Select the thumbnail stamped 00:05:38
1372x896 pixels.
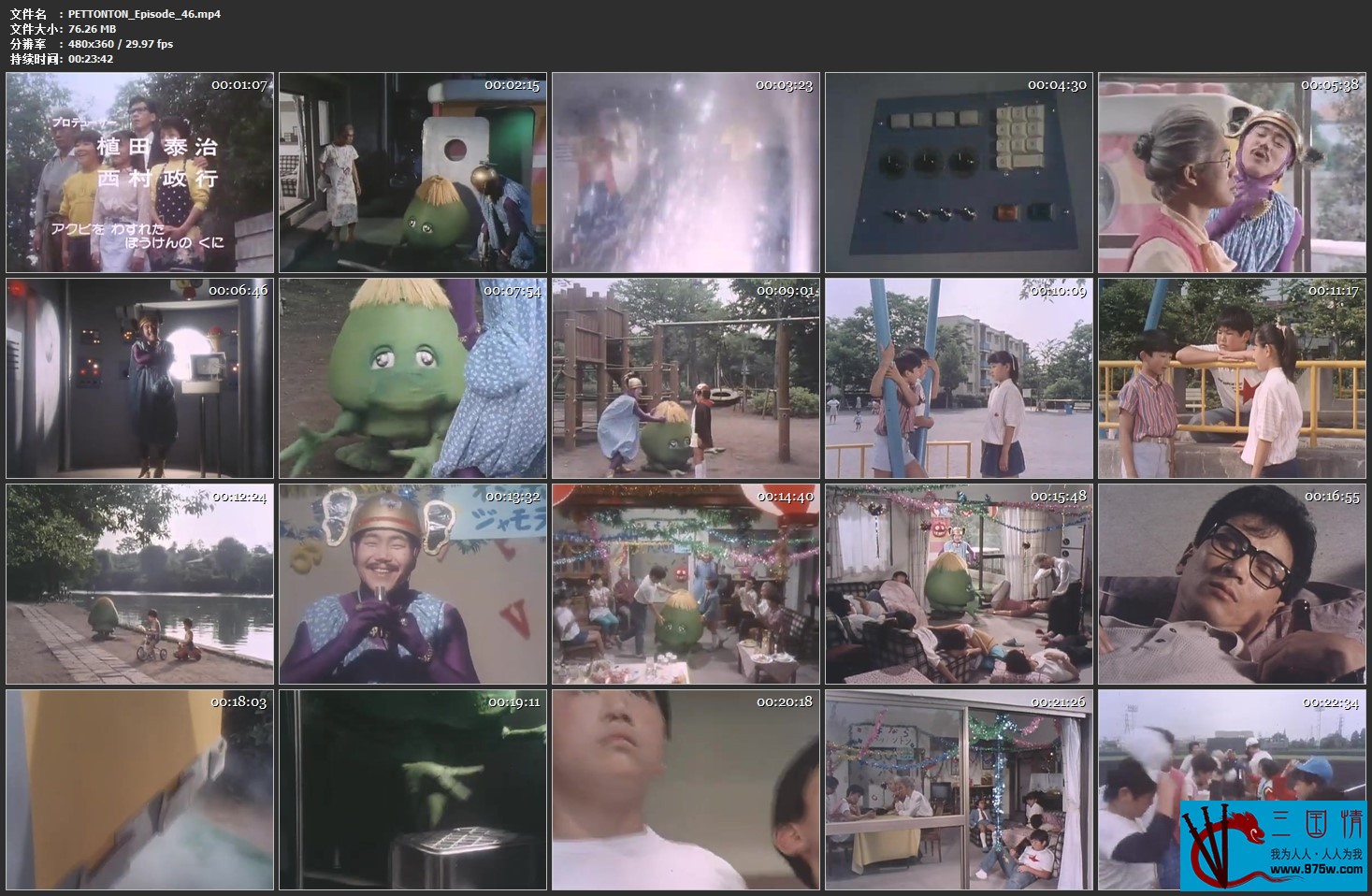[x=1232, y=173]
